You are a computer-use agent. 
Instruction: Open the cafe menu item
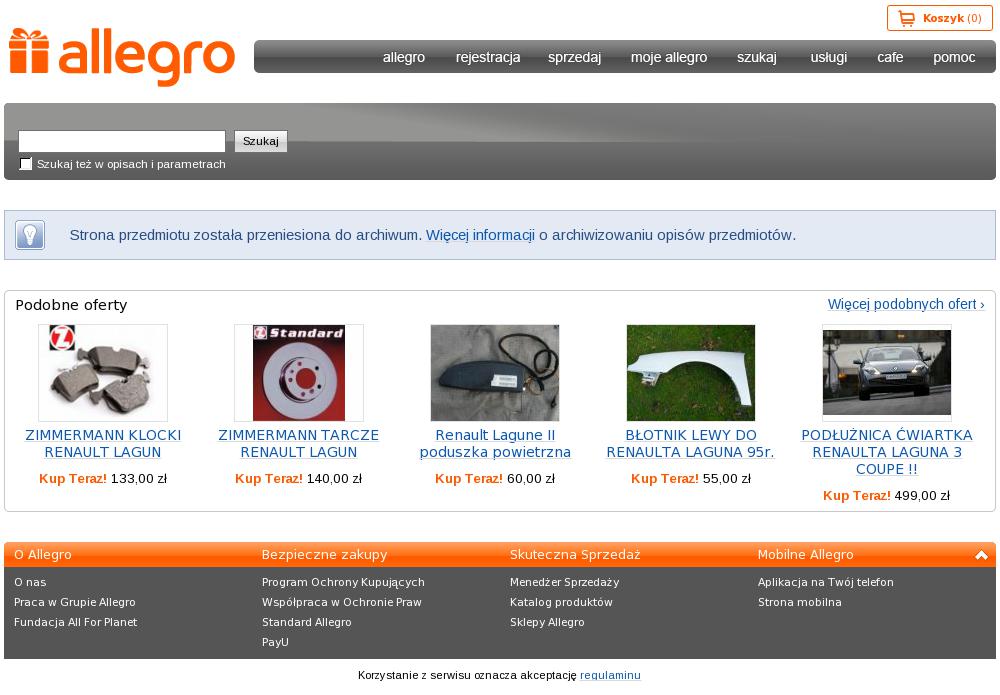890,57
